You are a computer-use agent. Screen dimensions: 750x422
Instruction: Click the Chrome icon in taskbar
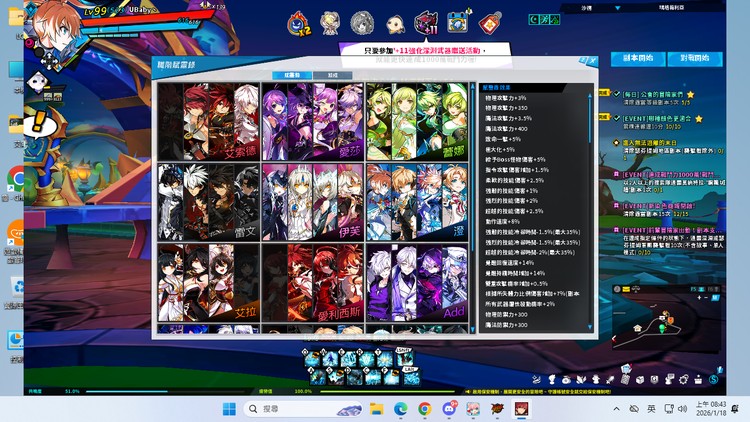tap(425, 409)
